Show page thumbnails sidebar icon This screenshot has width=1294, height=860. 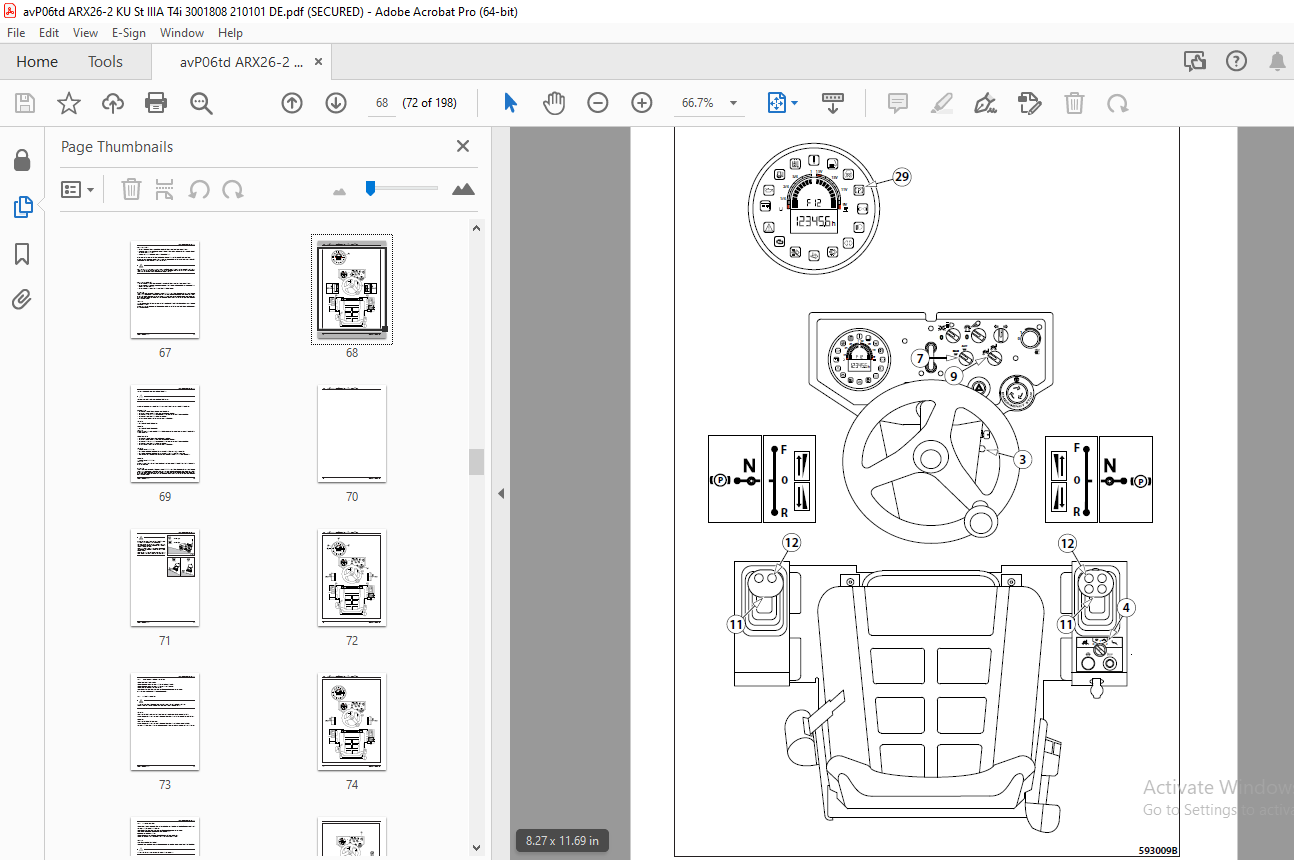point(22,207)
